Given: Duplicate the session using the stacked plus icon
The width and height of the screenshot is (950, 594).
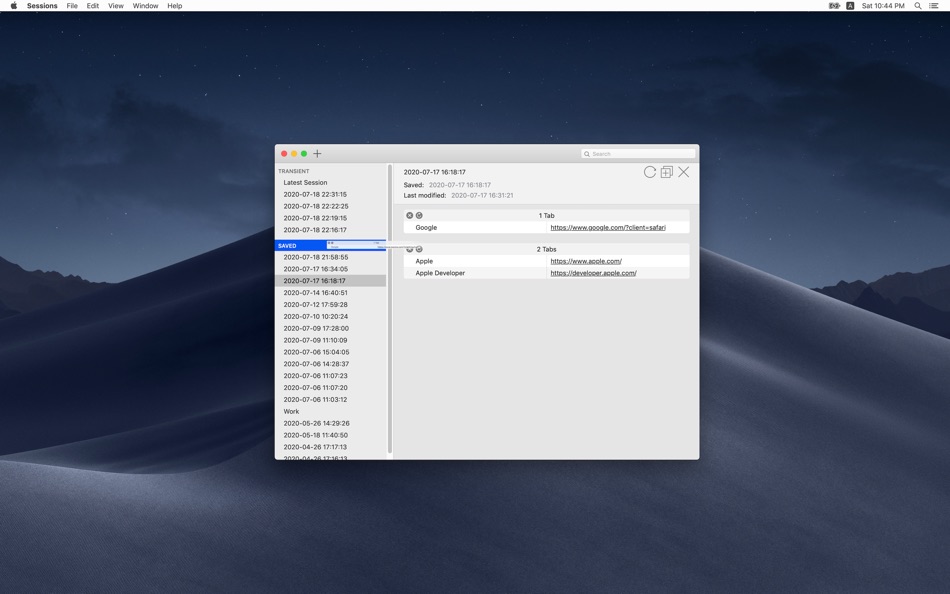Looking at the screenshot, I should tap(666, 172).
